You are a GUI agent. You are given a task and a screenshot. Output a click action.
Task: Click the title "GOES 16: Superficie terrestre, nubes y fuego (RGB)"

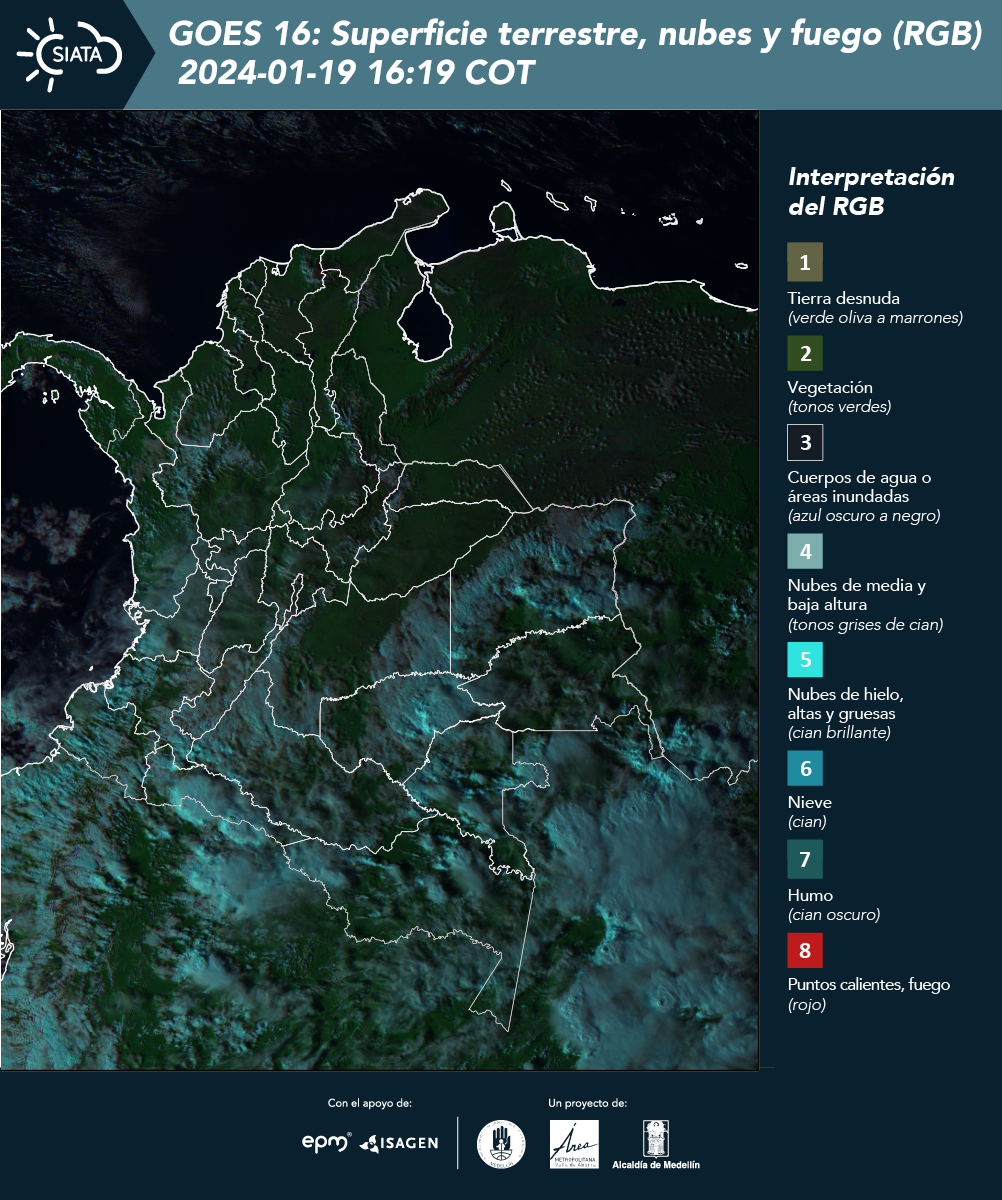click(x=575, y=35)
